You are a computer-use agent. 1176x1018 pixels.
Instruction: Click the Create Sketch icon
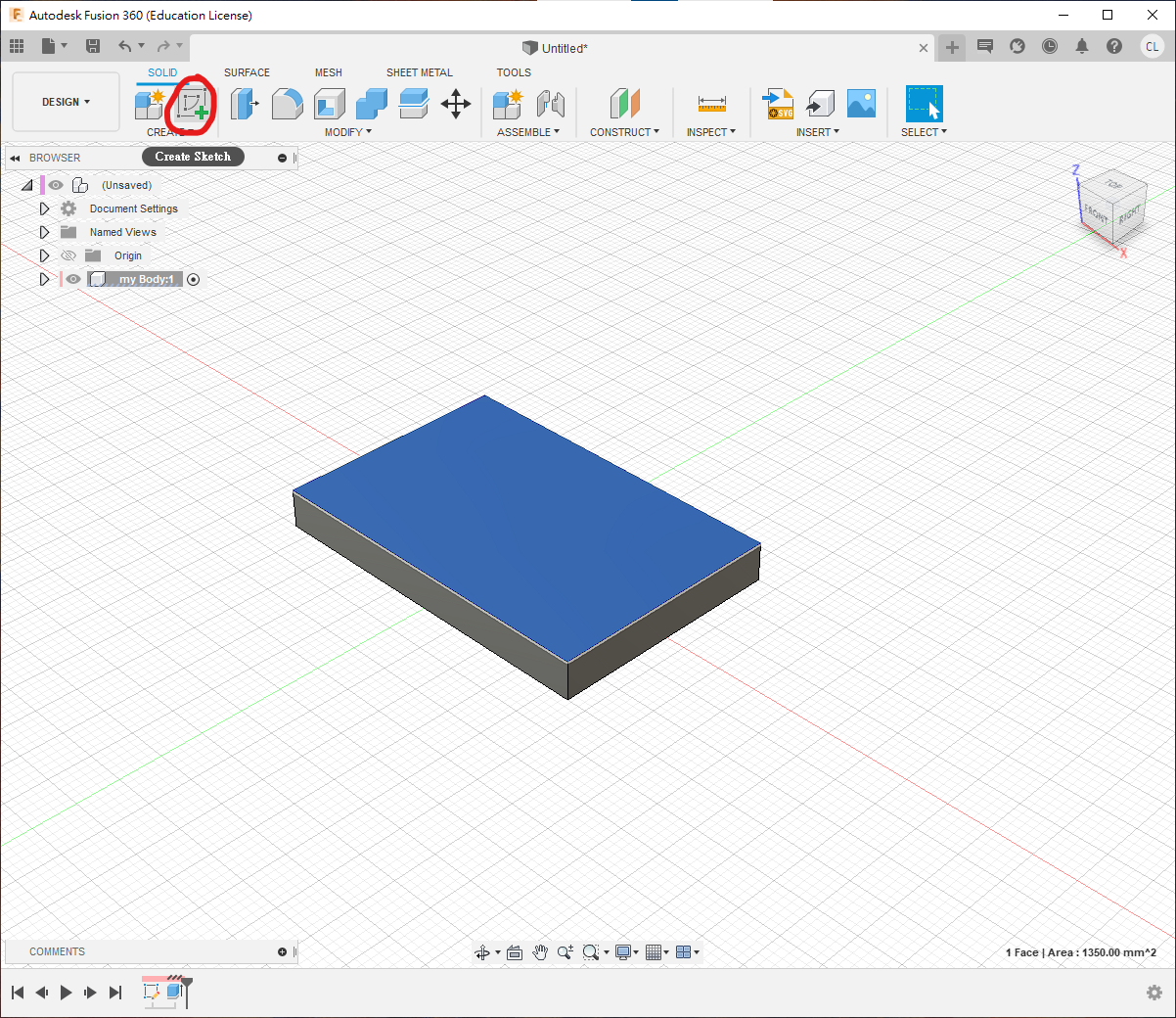tap(193, 104)
